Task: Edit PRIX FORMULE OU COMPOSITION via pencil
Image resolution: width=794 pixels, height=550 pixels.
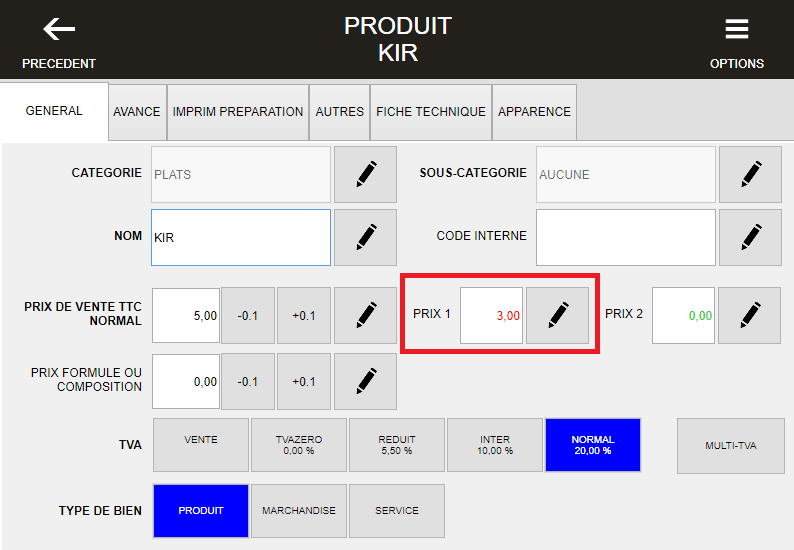Action: [x=365, y=381]
